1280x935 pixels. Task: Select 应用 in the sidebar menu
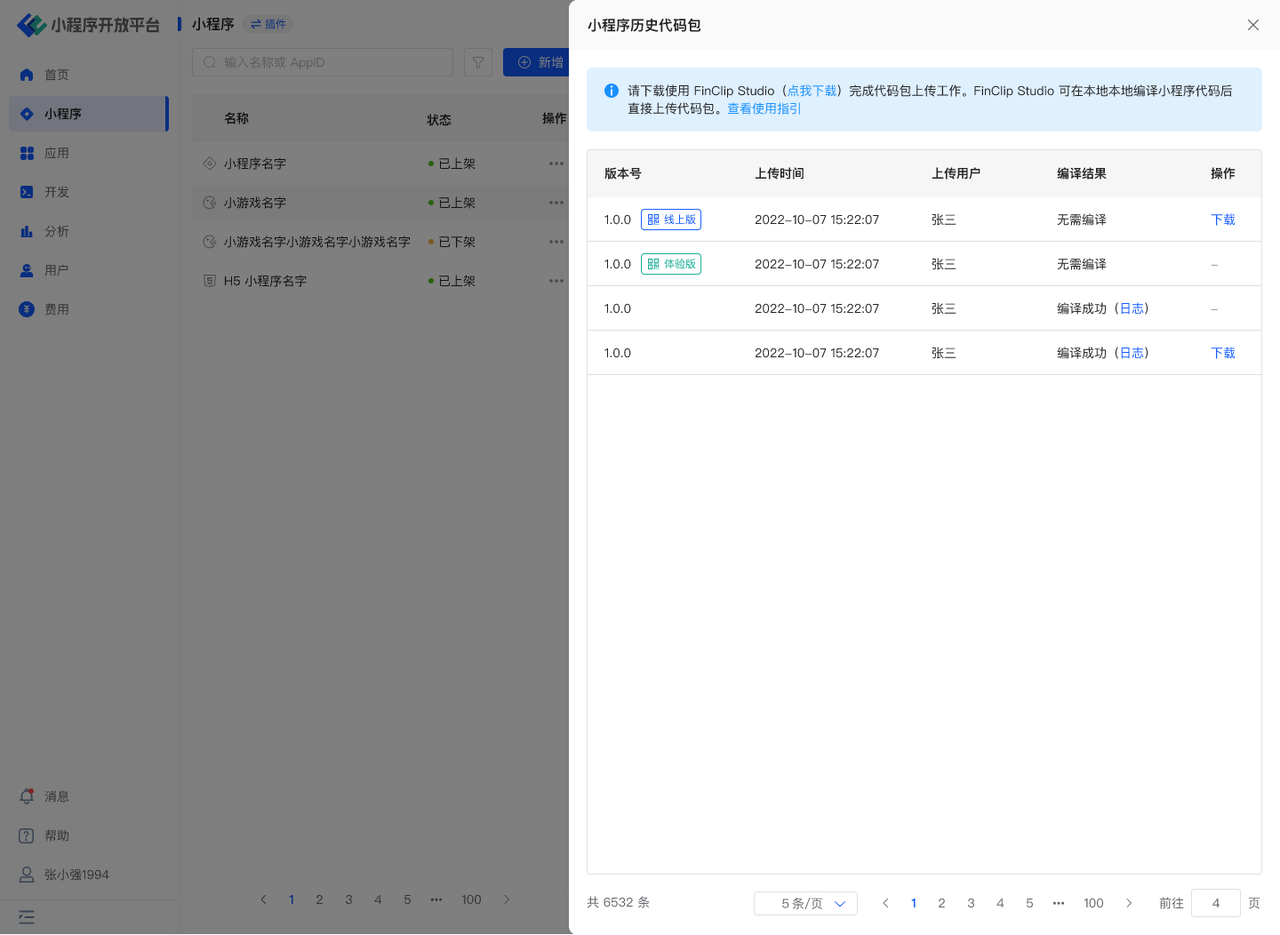(x=57, y=153)
